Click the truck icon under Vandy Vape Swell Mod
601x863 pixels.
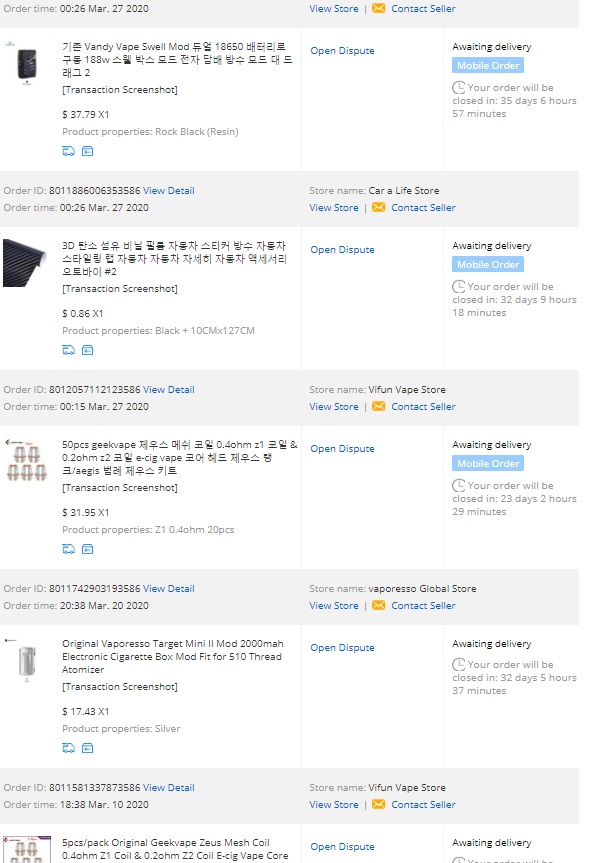[68, 151]
